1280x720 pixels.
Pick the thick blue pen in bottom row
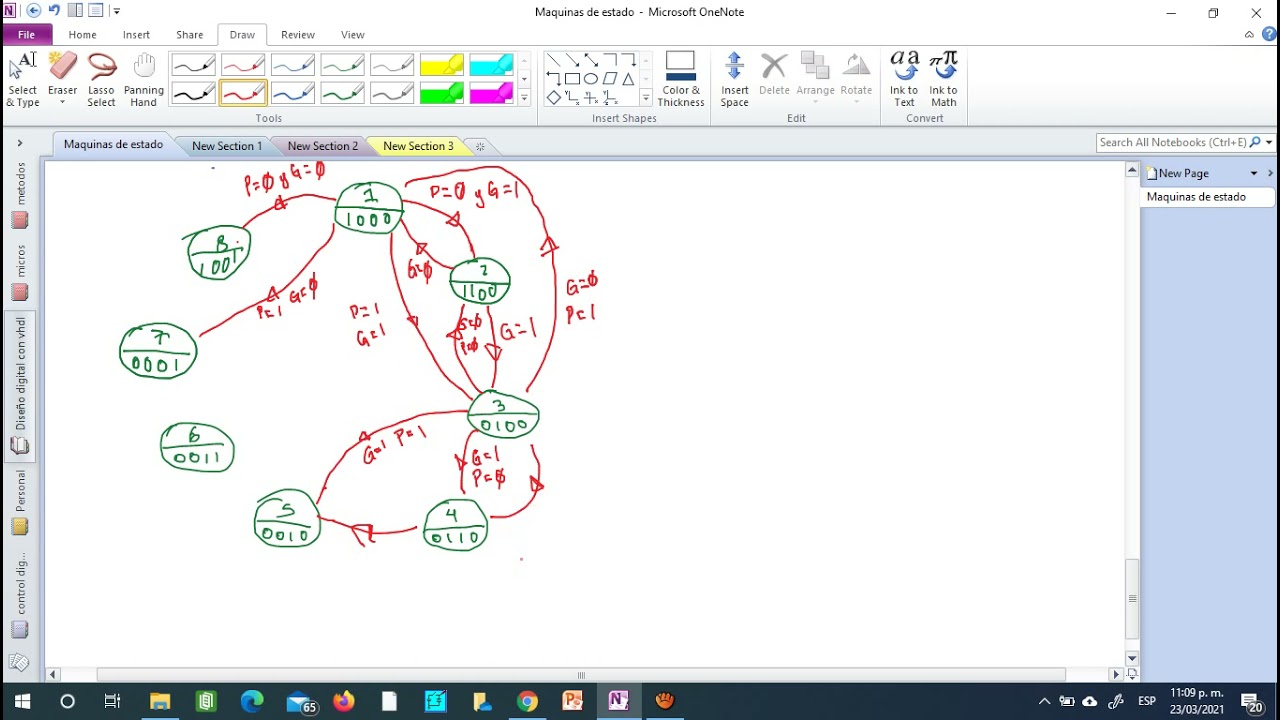point(293,93)
